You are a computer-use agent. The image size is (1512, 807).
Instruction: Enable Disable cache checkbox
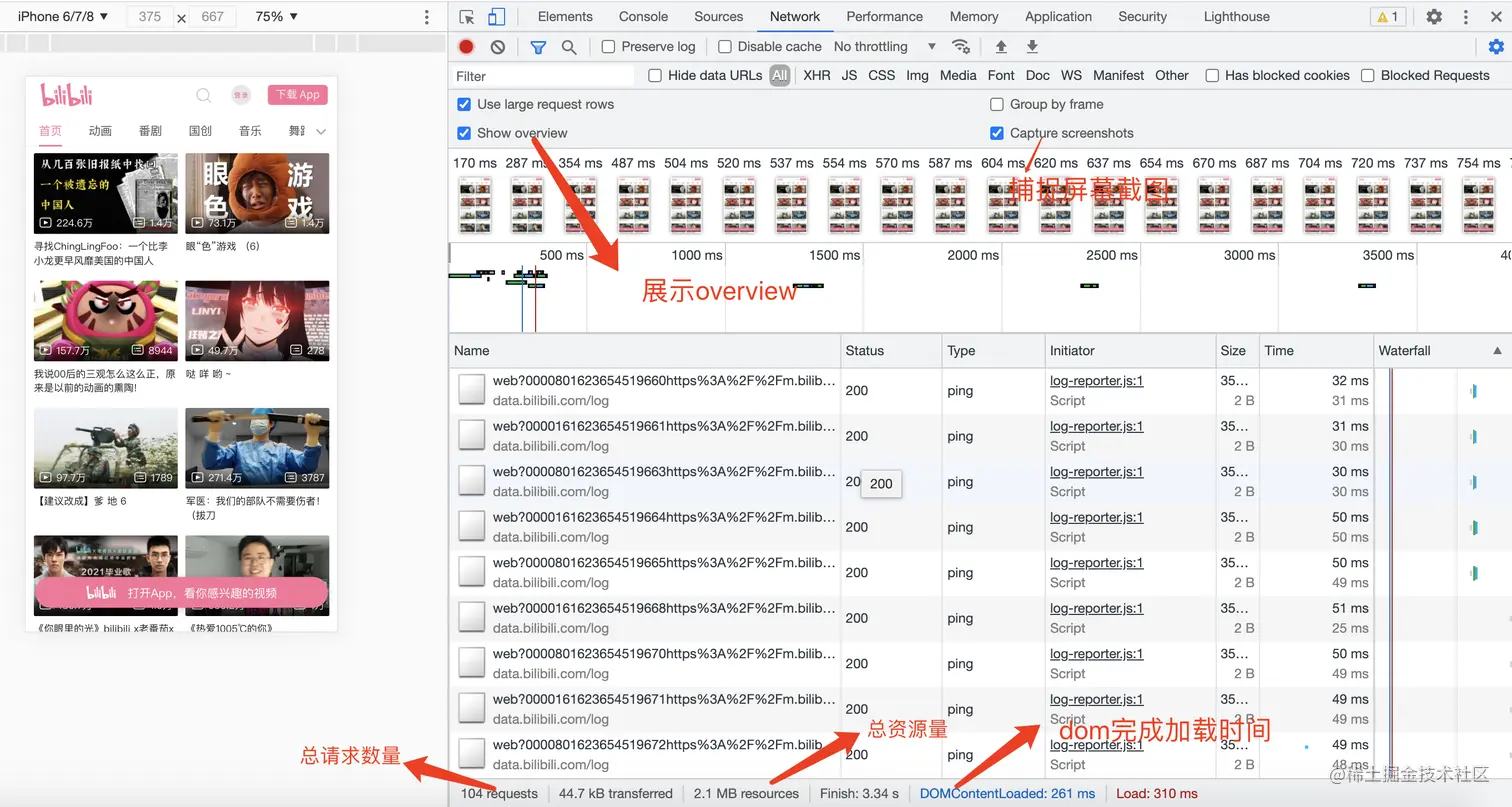pos(725,47)
